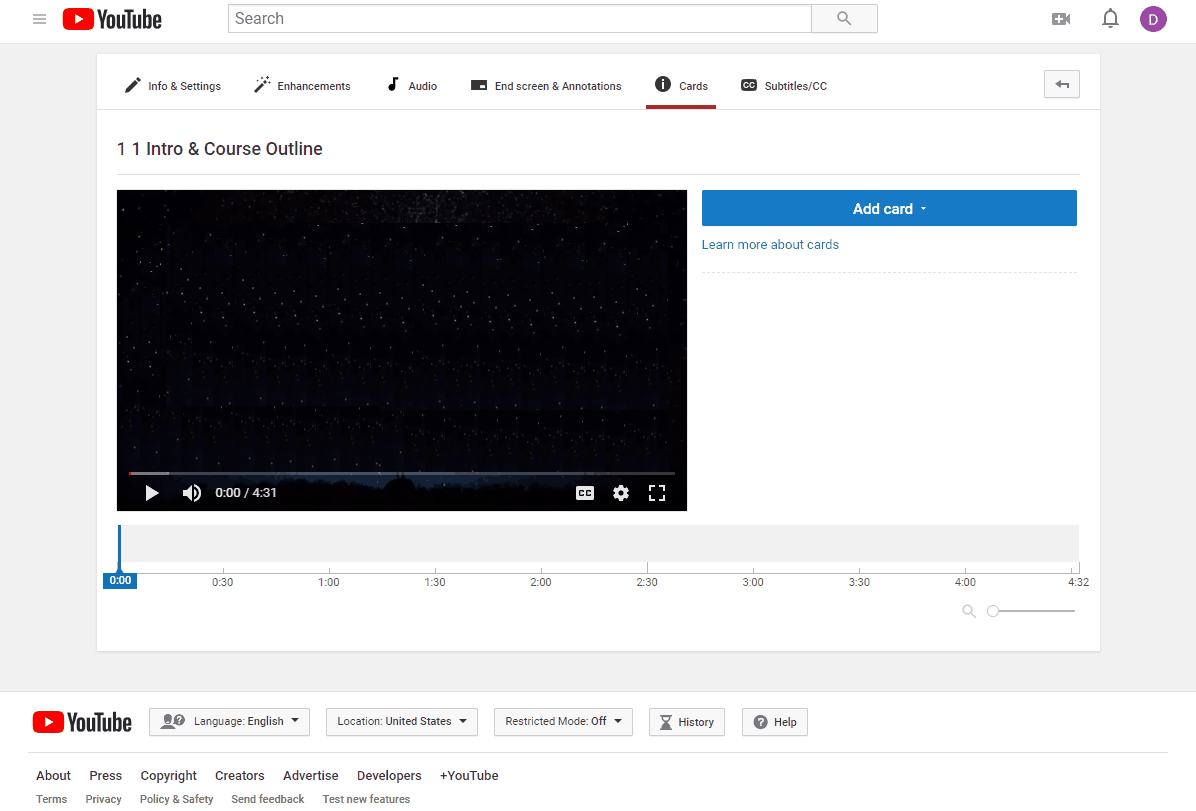
Task: Click the Policy & Safety link
Action: tap(176, 799)
